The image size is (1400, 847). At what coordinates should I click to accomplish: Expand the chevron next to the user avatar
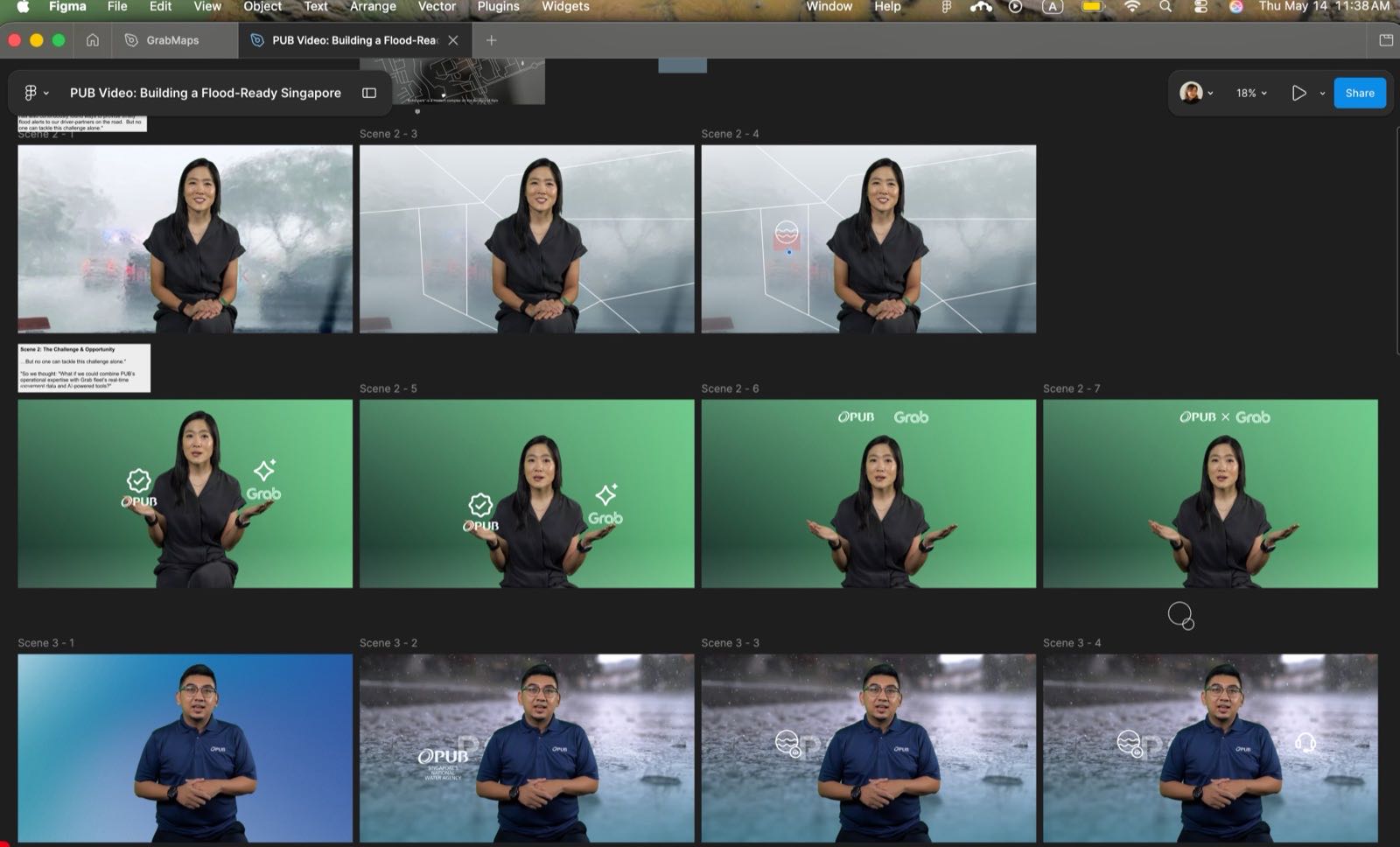pyautogui.click(x=1210, y=94)
